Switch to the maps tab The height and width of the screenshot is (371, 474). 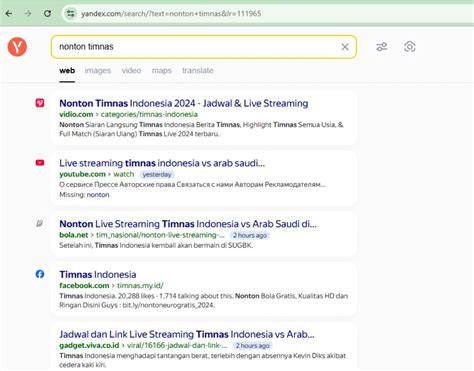tap(162, 71)
